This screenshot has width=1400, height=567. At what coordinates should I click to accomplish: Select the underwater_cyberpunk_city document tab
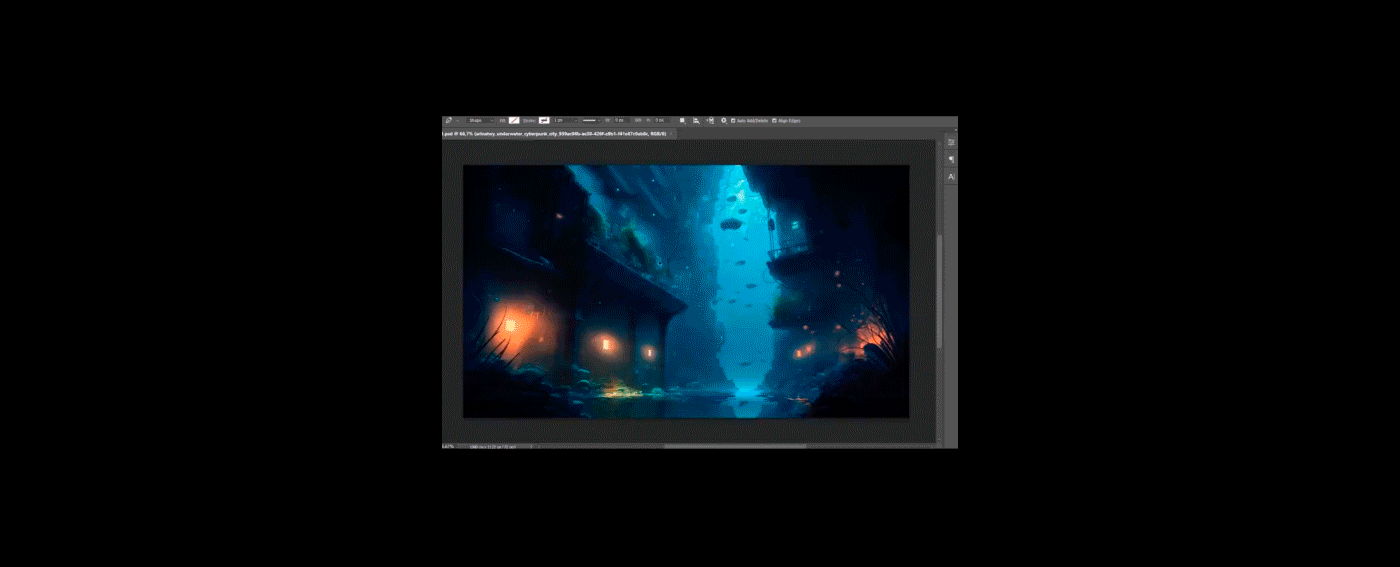[x=555, y=133]
